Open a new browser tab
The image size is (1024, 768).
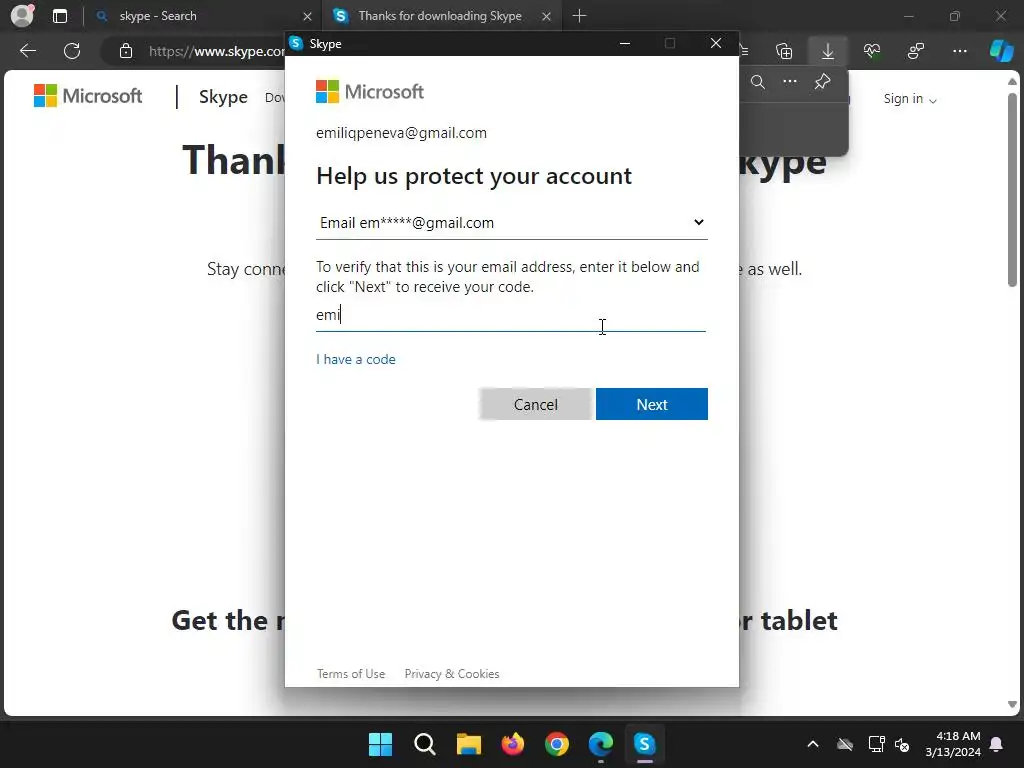point(579,16)
